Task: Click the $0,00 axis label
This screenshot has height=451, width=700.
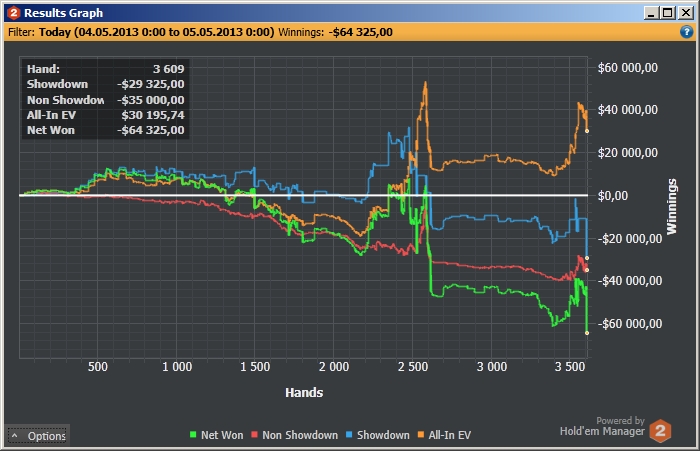Action: (613, 196)
